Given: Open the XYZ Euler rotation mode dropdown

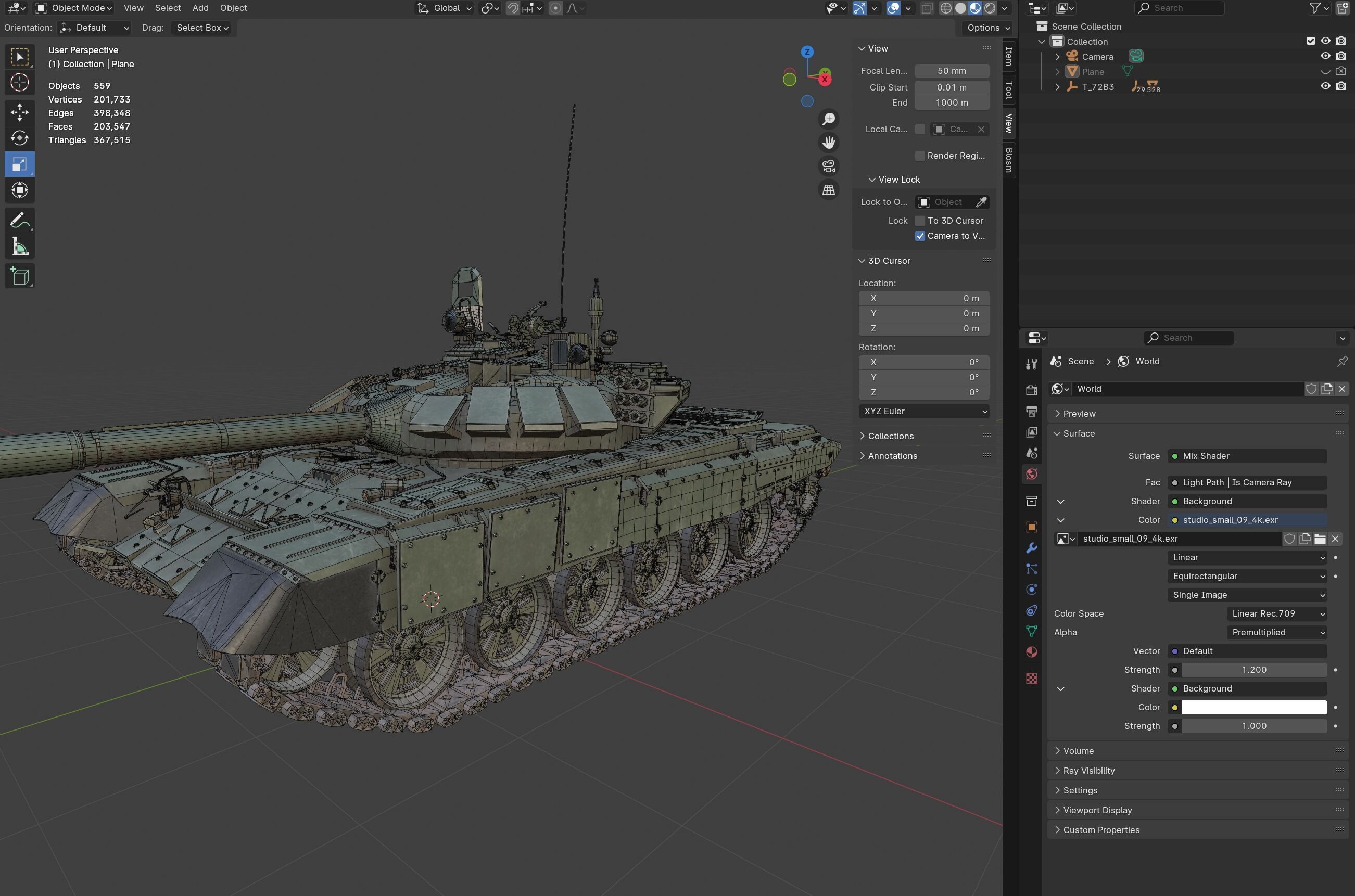Looking at the screenshot, I should pos(924,412).
